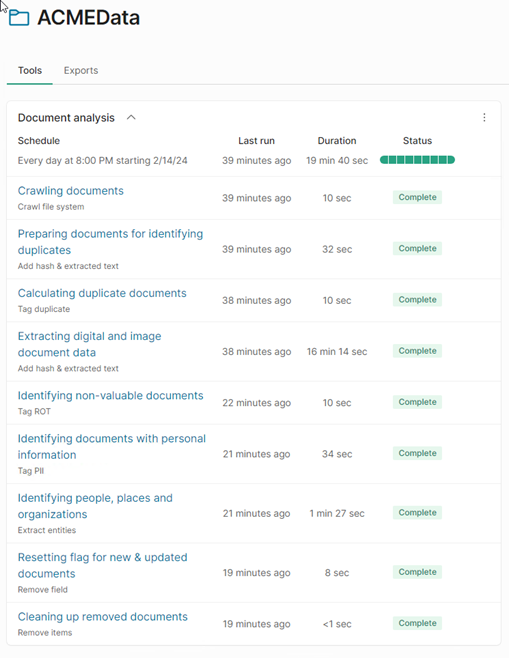Open Identifying people, places and organizations
509x658 pixels.
coord(95,506)
